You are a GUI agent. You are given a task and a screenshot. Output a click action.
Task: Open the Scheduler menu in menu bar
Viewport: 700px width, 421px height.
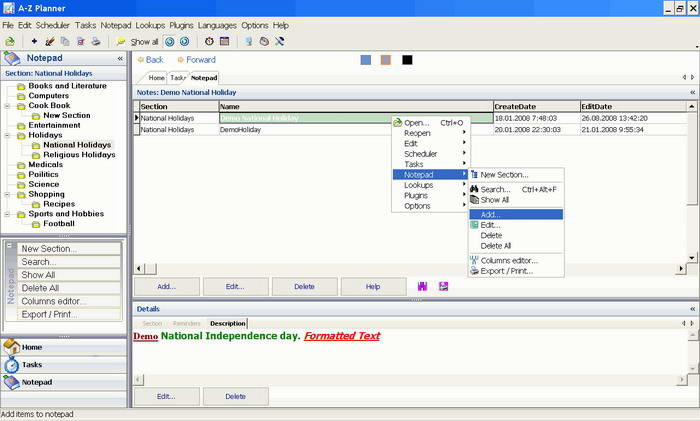tap(53, 25)
